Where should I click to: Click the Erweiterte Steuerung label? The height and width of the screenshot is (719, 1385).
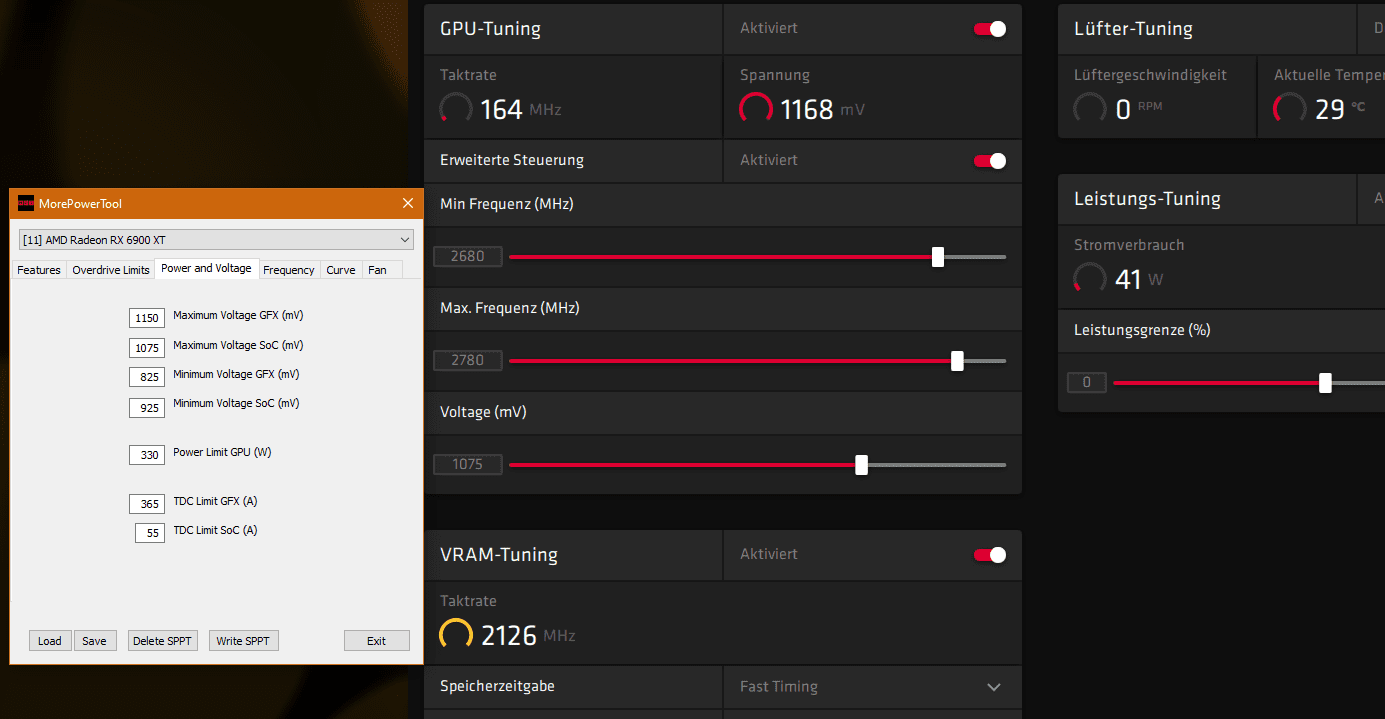[x=512, y=160]
